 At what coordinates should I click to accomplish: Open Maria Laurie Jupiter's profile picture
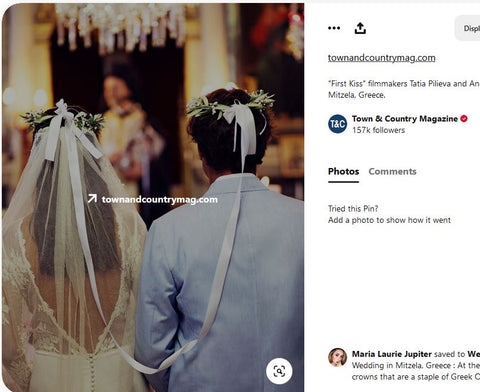(337, 358)
